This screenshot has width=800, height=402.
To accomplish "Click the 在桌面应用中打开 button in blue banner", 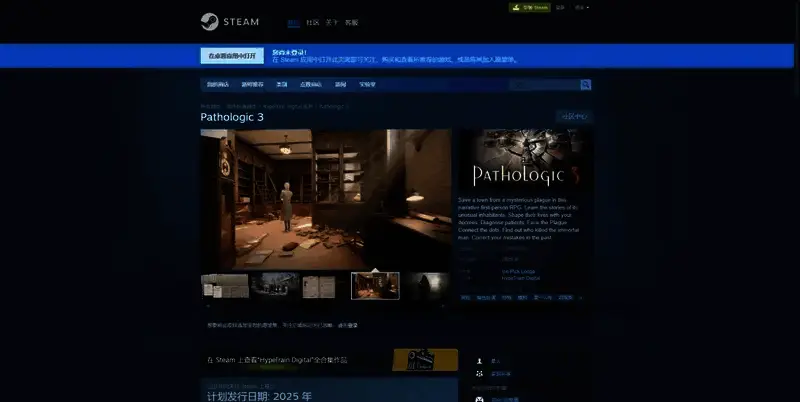I will pos(231,56).
